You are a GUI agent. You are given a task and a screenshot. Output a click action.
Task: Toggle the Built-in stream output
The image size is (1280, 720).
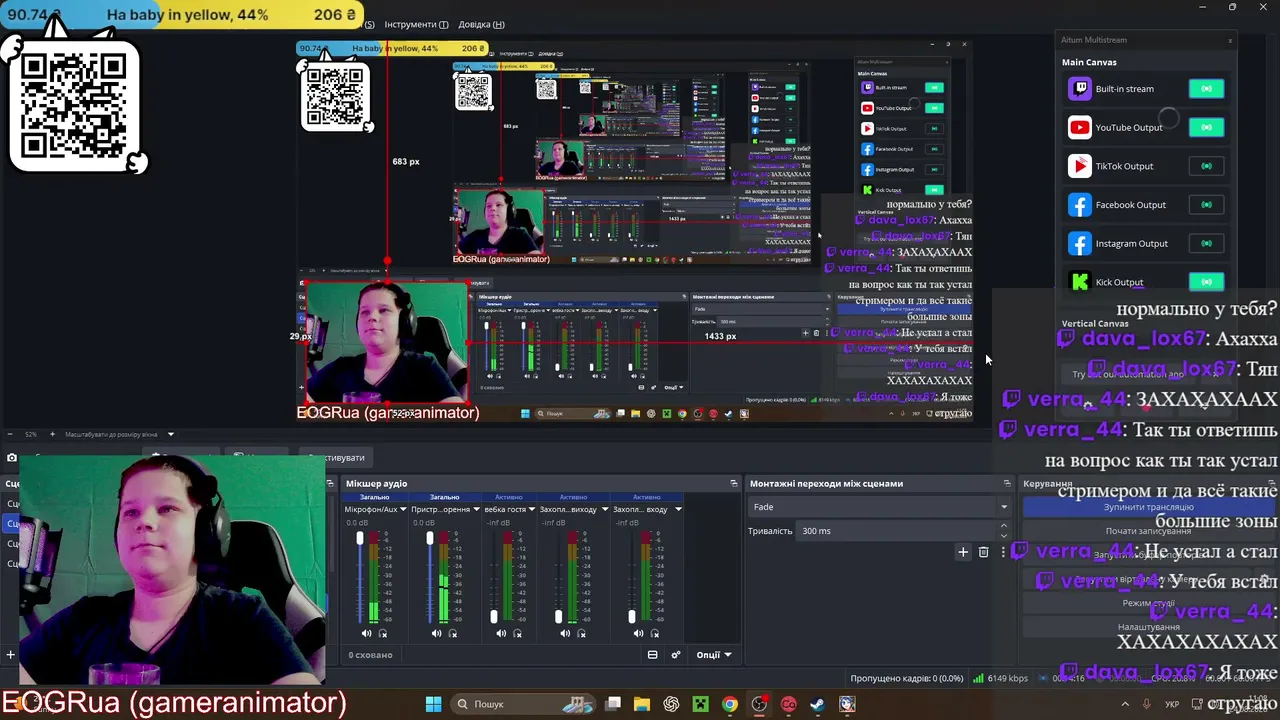click(1206, 89)
